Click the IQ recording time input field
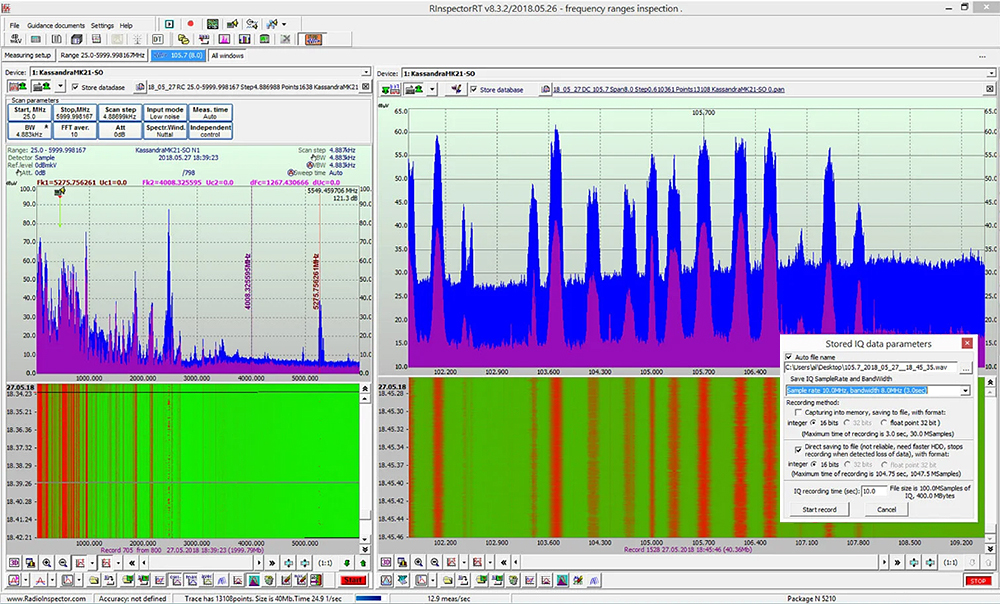This screenshot has height=604, width=1000. pos(875,491)
